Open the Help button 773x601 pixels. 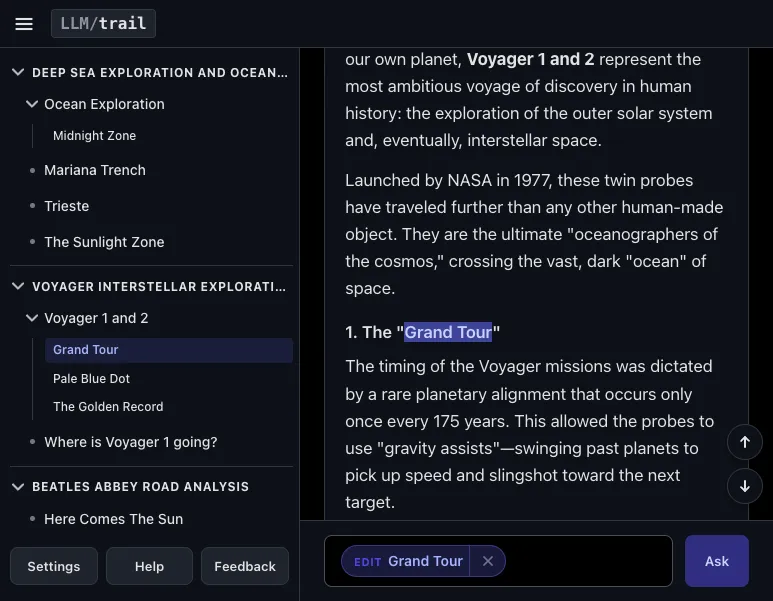tap(149, 566)
